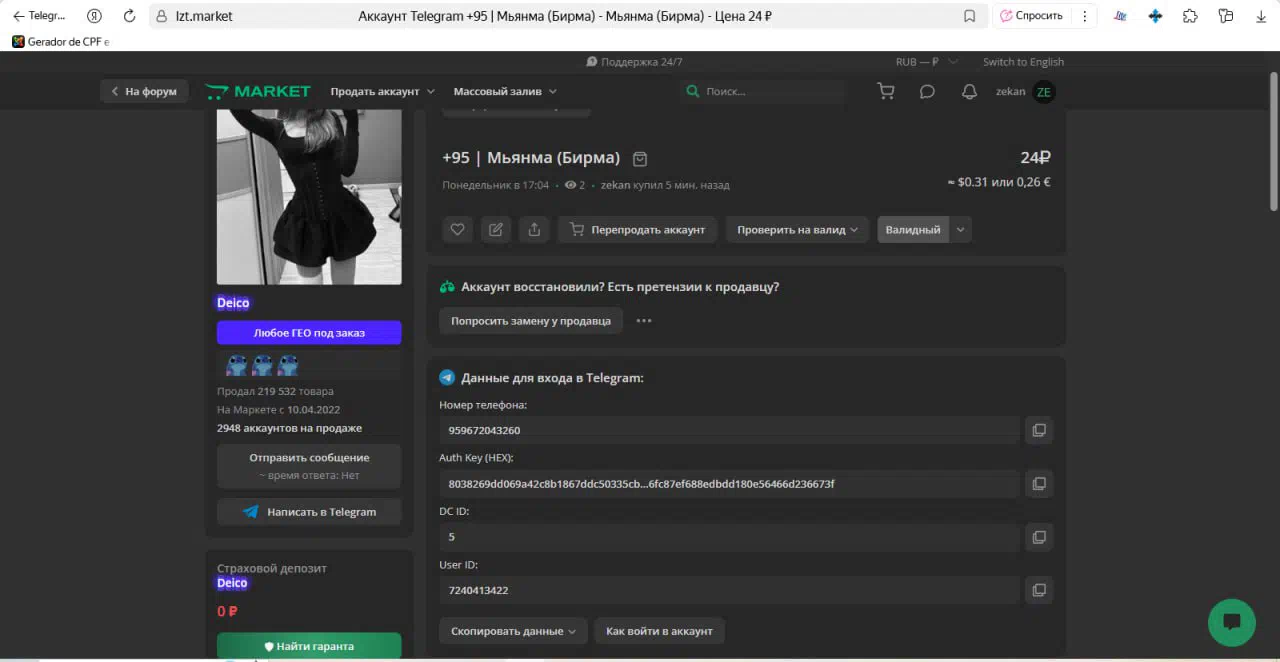Click Как войти в аккаунт button

tap(660, 631)
